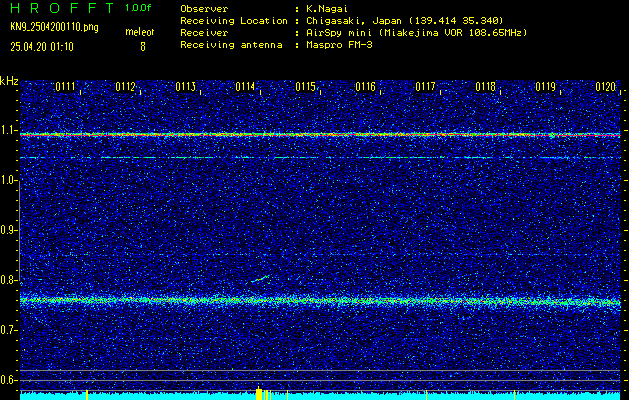The image size is (629, 400).
Task: Click the 1.0 kHz axis label
Action: [8, 181]
